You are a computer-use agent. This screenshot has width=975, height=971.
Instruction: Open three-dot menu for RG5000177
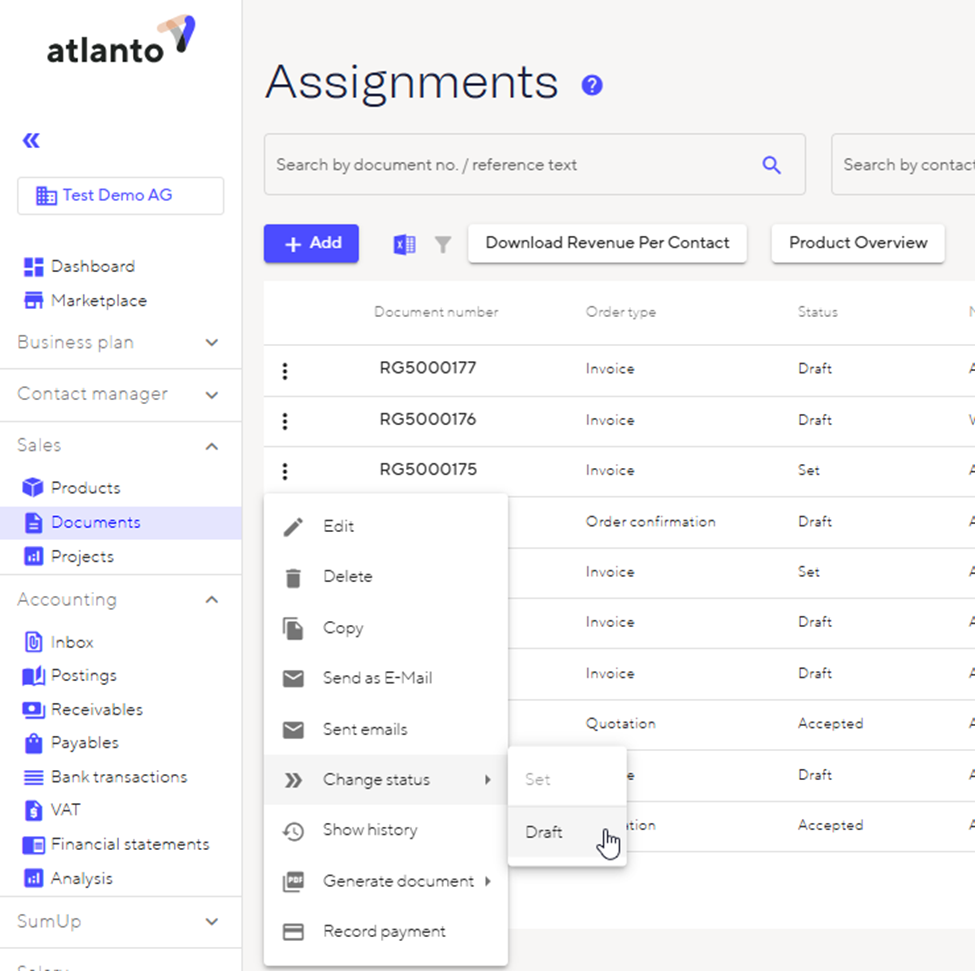(x=285, y=371)
